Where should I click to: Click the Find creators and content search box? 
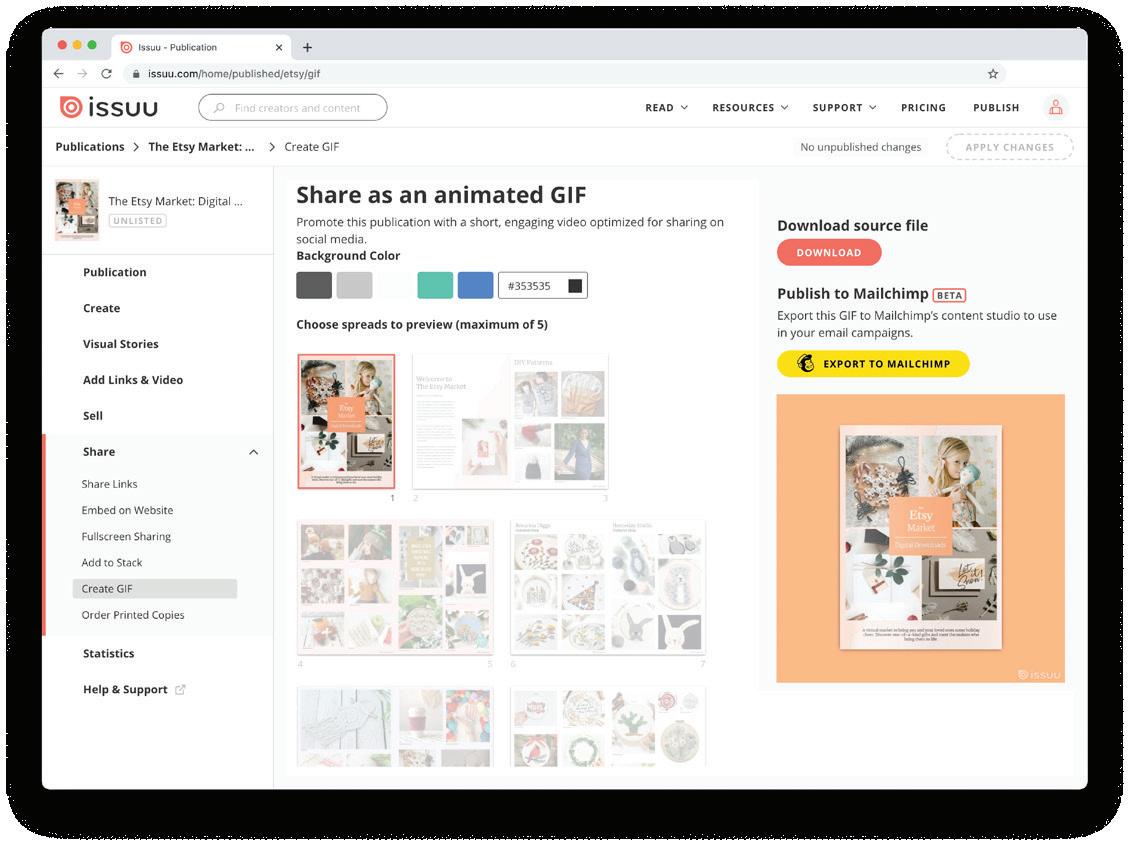coord(292,108)
